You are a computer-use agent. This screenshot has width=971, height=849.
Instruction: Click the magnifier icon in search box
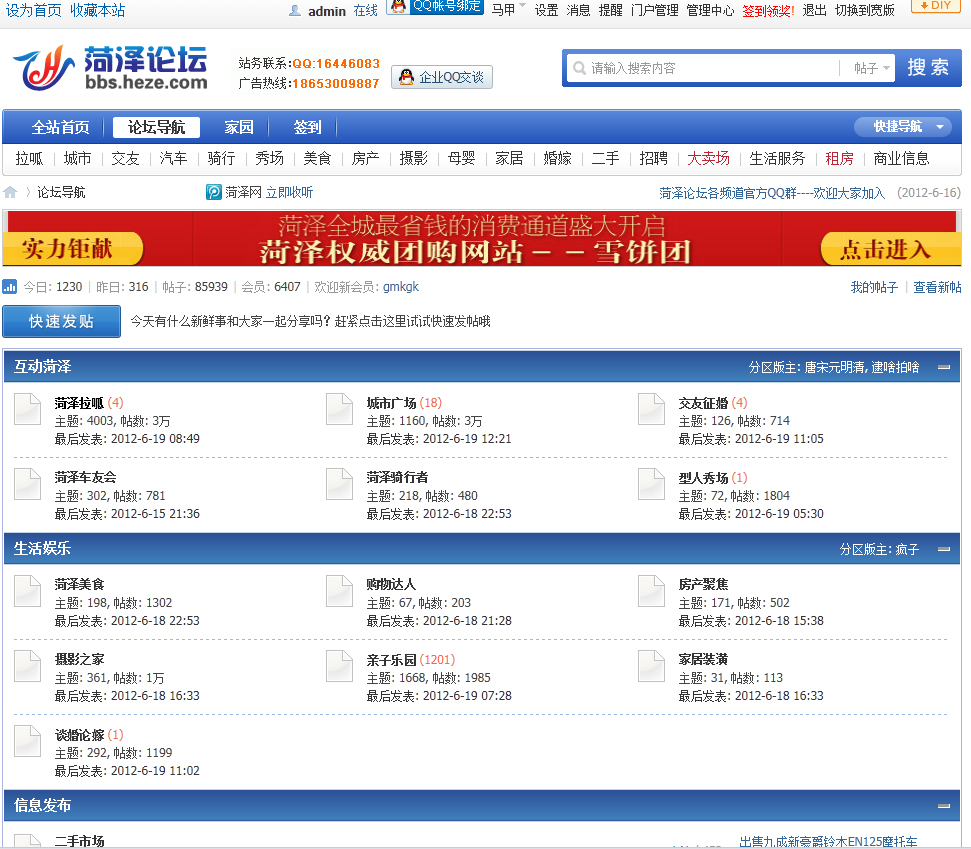coord(579,67)
